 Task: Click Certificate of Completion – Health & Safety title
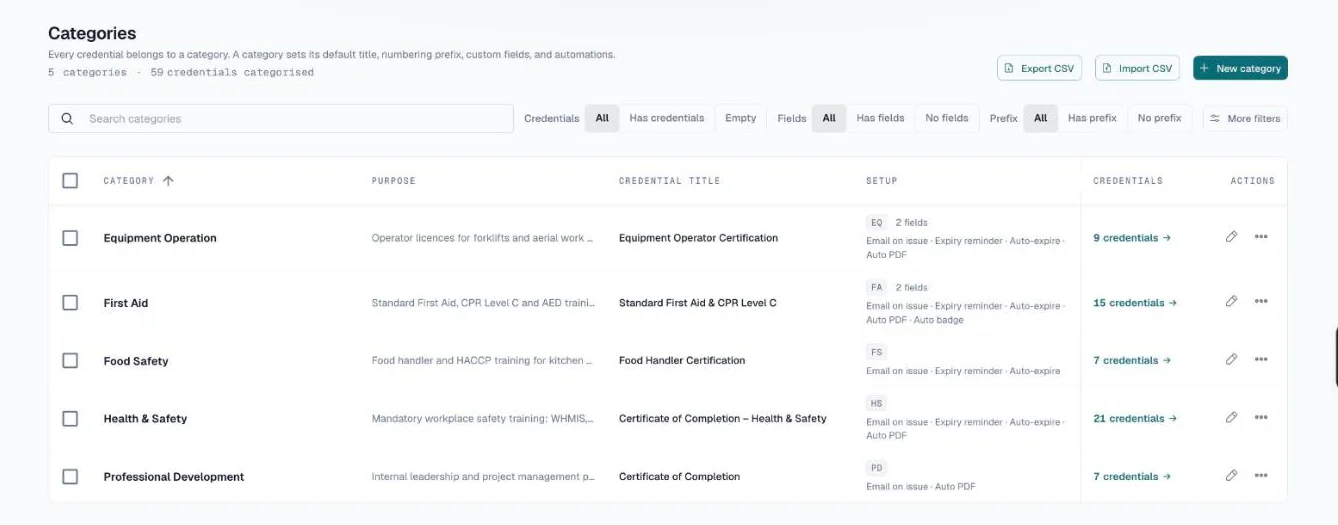[723, 419]
